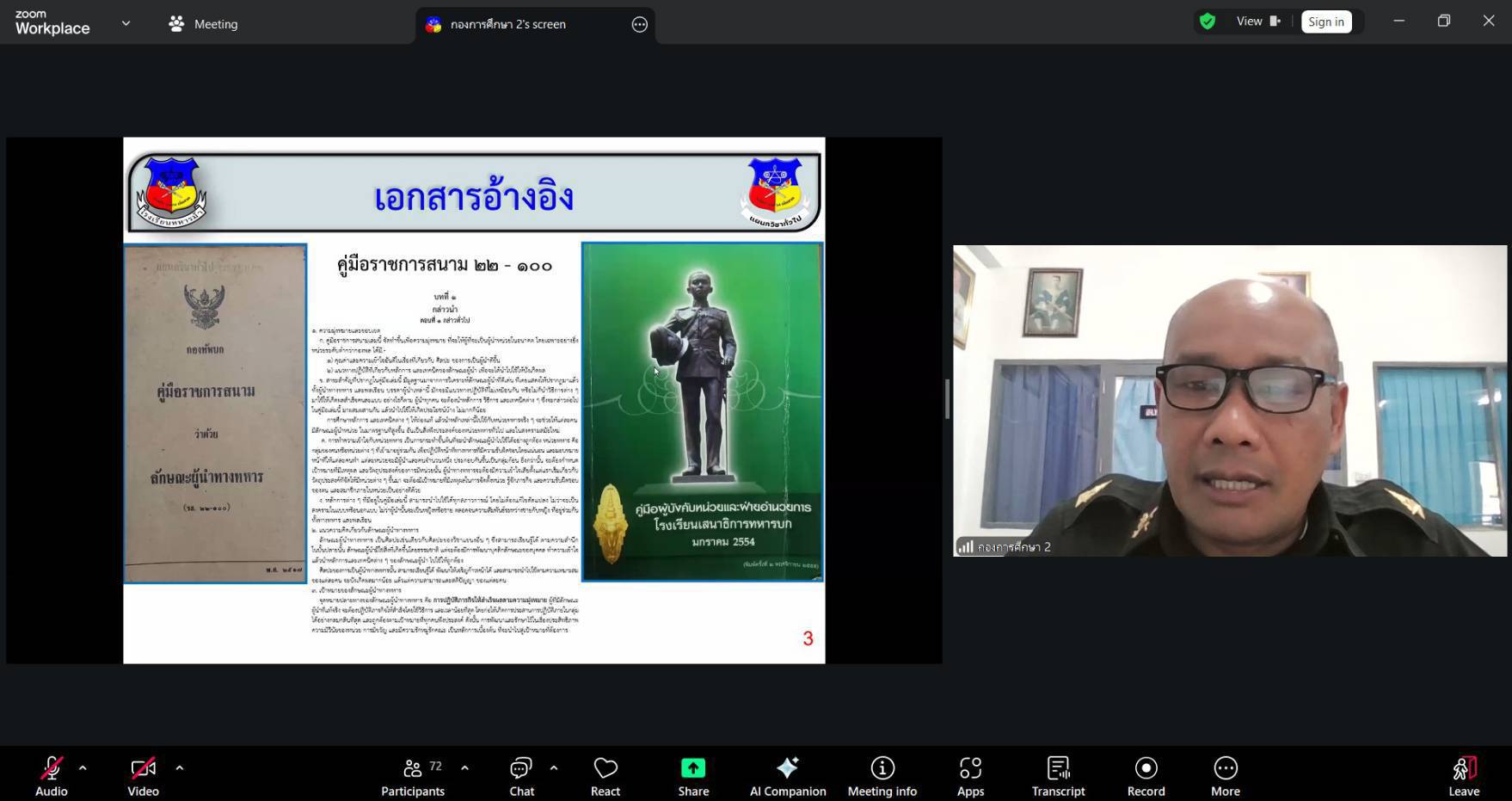Click the React heart icon

(x=605, y=775)
